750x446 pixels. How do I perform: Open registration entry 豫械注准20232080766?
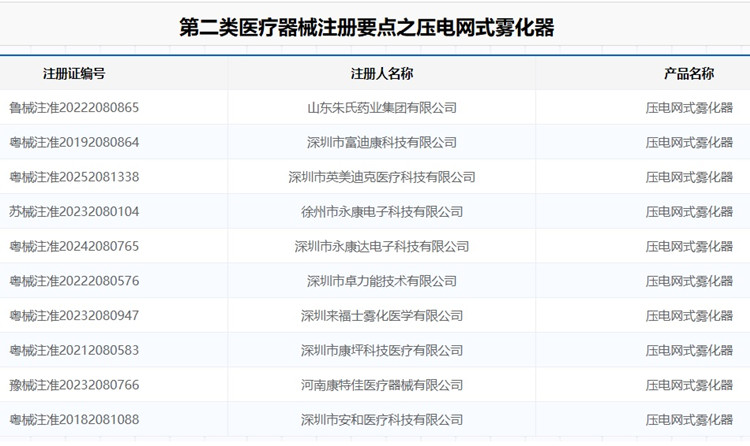click(x=74, y=385)
